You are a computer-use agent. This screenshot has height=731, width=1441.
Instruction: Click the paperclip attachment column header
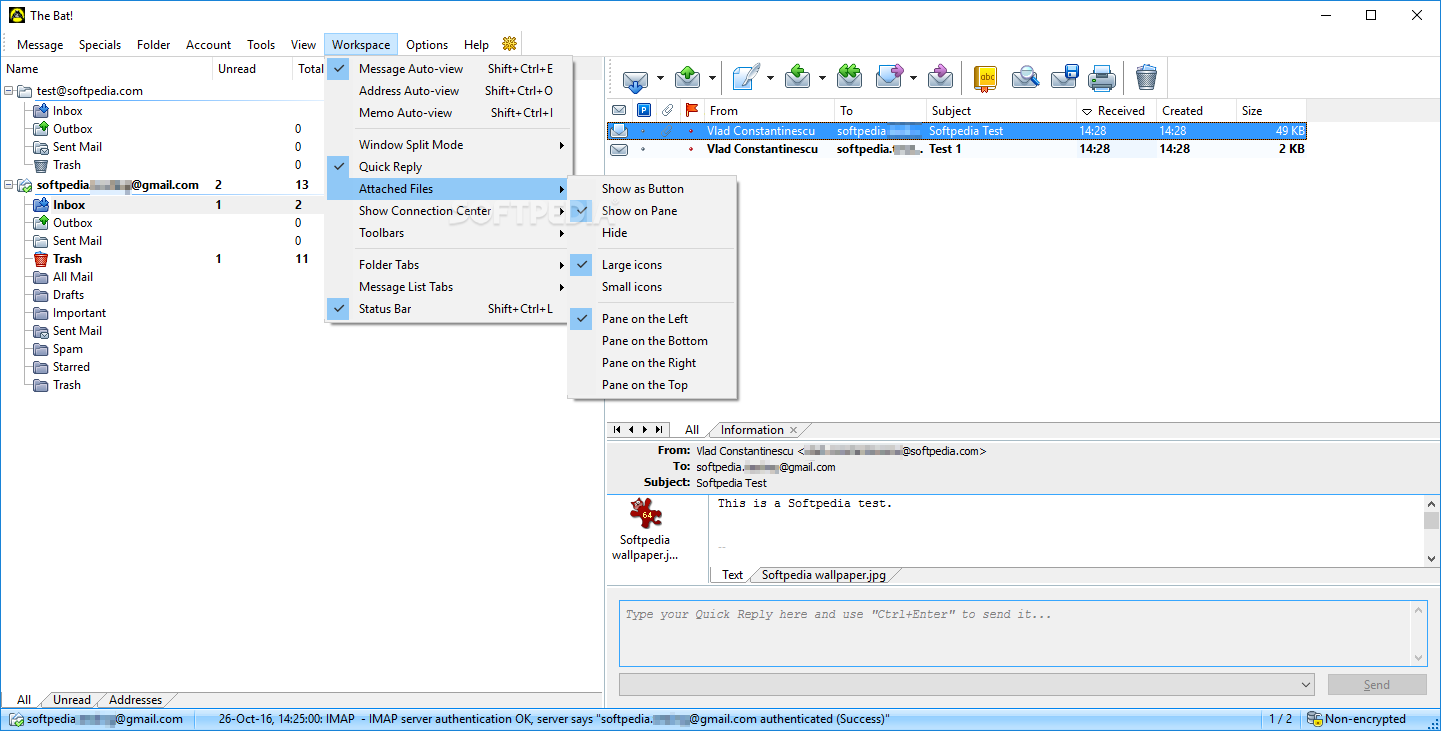tap(667, 110)
